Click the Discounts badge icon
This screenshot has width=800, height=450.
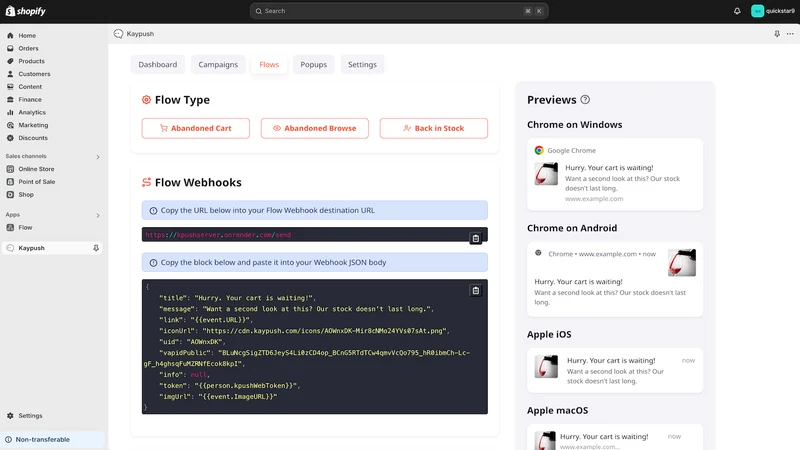(x=10, y=138)
